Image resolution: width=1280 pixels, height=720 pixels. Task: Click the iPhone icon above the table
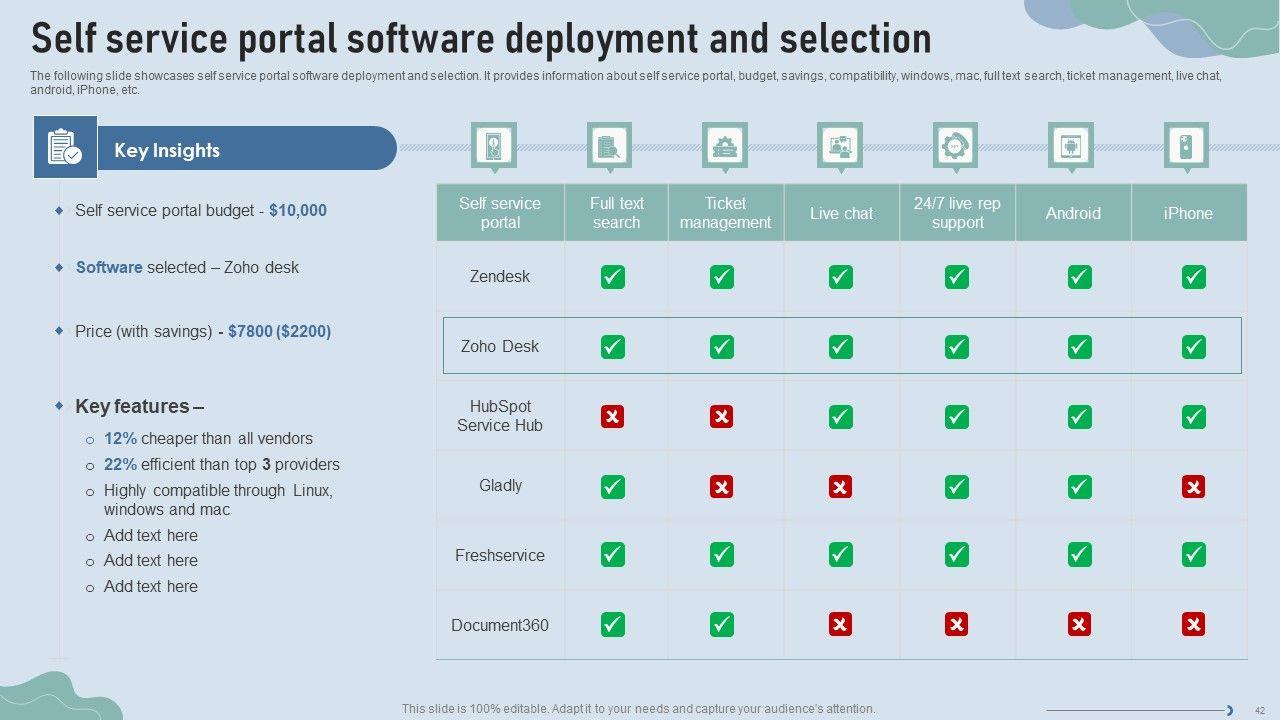click(x=1186, y=147)
